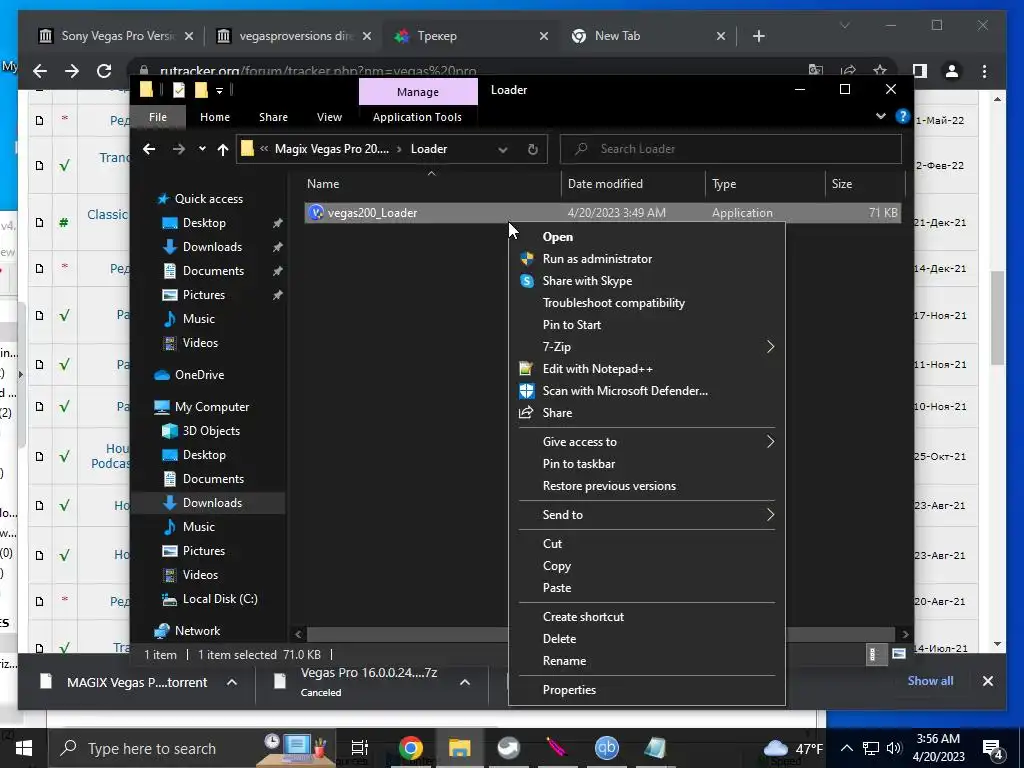This screenshot has height=768, width=1024.
Task: Click Rename in the context menu
Action: pos(564,661)
